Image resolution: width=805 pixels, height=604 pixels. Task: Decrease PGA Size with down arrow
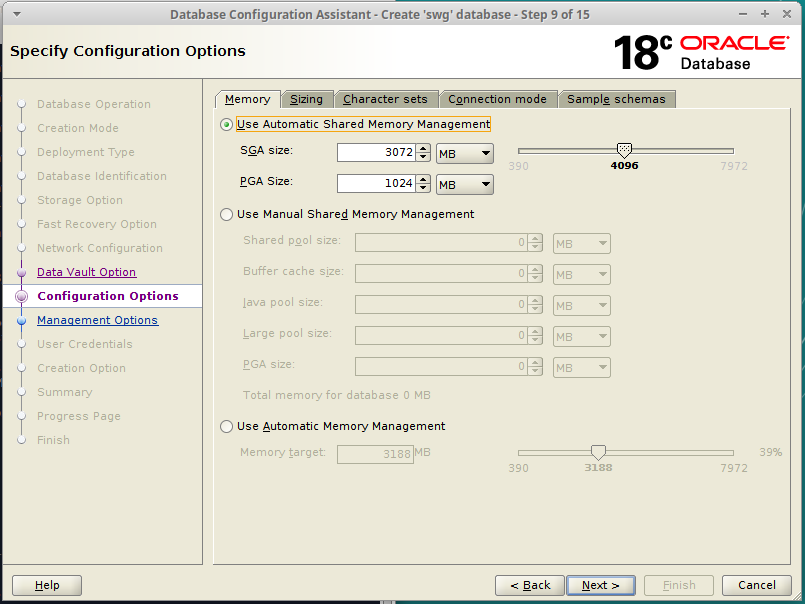[423, 187]
